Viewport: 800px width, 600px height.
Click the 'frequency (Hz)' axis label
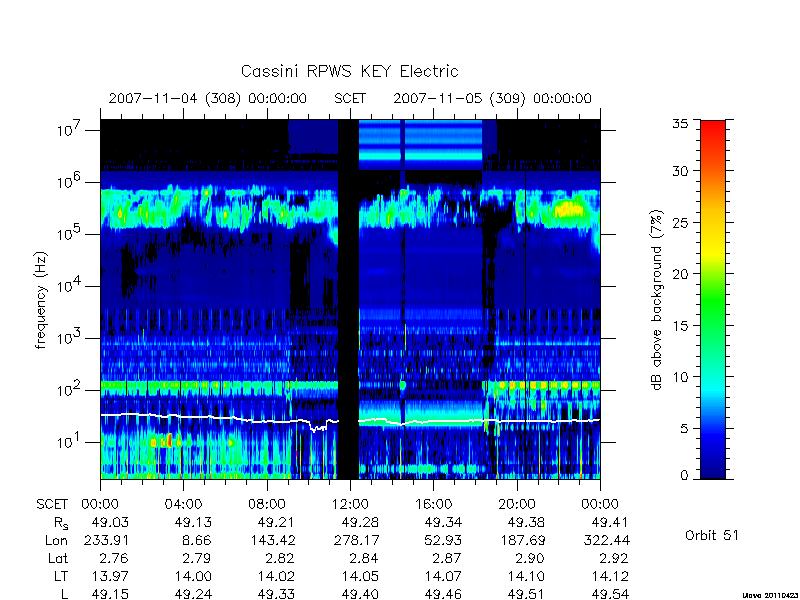(x=41, y=300)
